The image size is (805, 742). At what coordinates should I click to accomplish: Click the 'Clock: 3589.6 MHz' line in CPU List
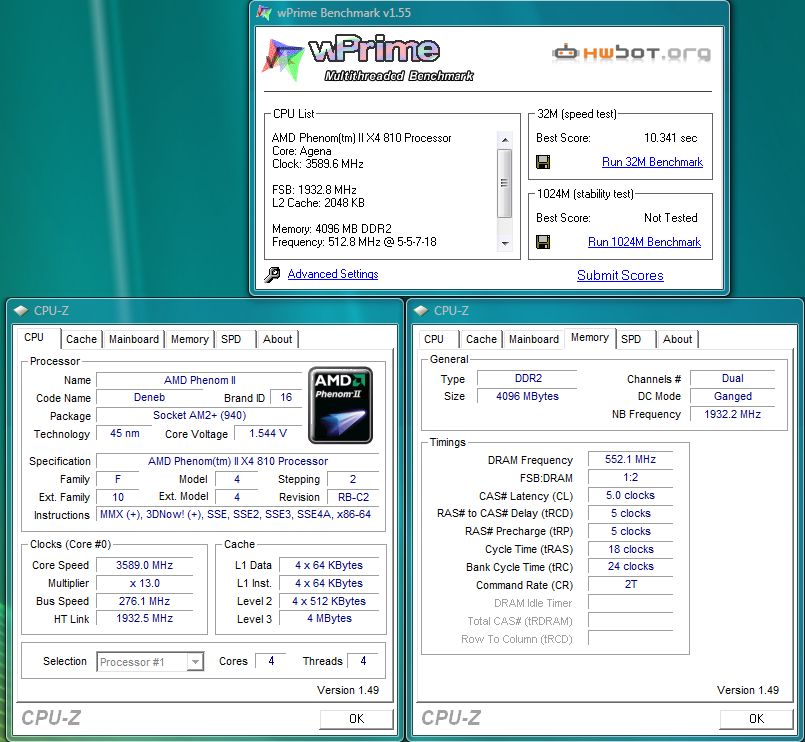[x=318, y=164]
